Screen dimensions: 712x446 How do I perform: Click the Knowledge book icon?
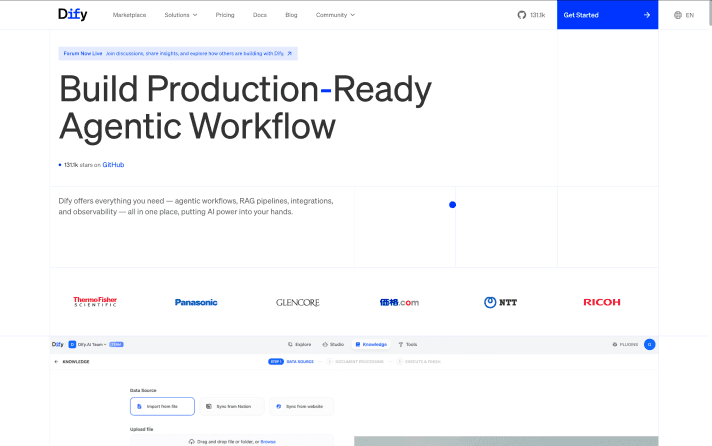click(x=358, y=344)
